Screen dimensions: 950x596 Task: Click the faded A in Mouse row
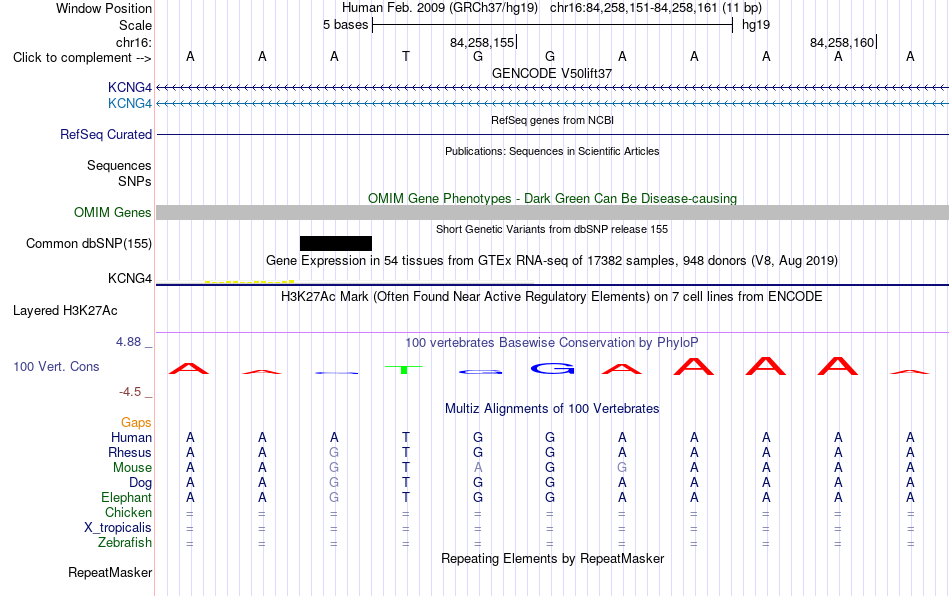click(478, 468)
